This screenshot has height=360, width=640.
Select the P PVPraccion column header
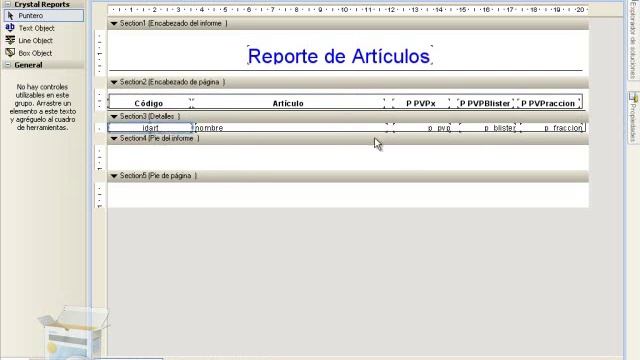tap(549, 103)
